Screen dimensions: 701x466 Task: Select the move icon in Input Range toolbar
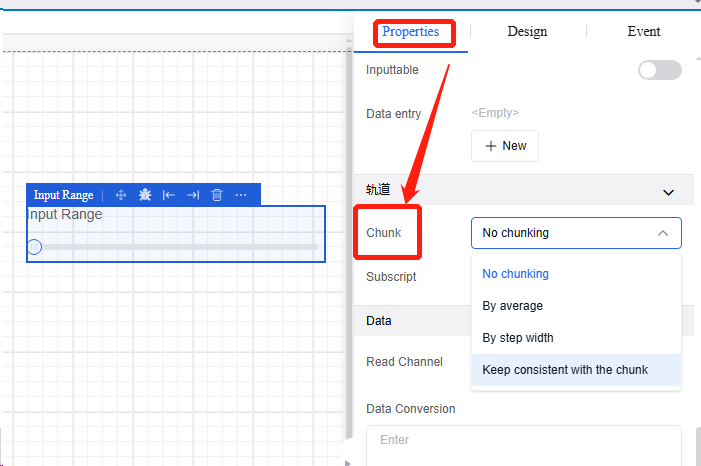121,195
